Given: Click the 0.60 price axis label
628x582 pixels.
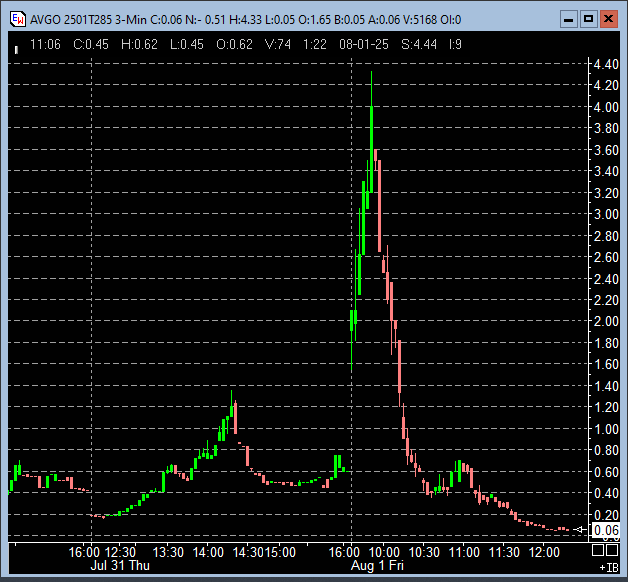Looking at the screenshot, I should click(x=606, y=472).
